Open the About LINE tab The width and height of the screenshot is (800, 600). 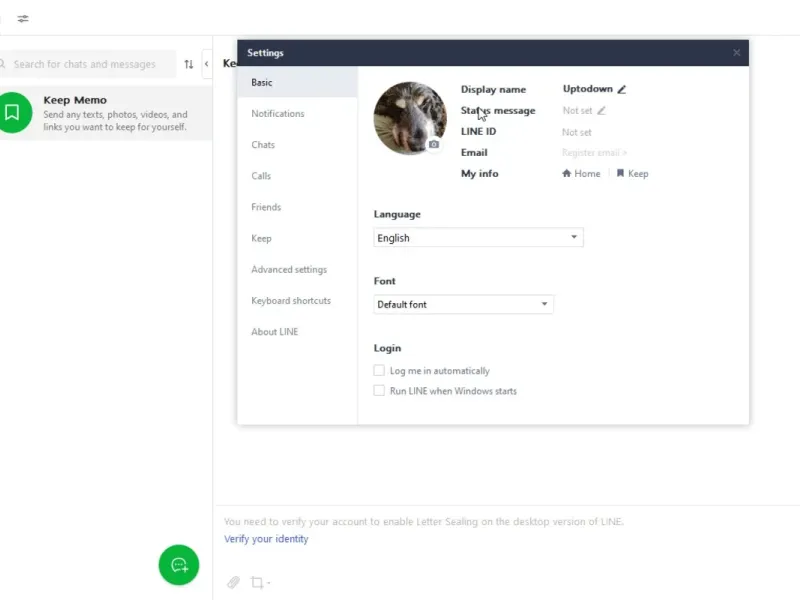pyautogui.click(x=297, y=332)
